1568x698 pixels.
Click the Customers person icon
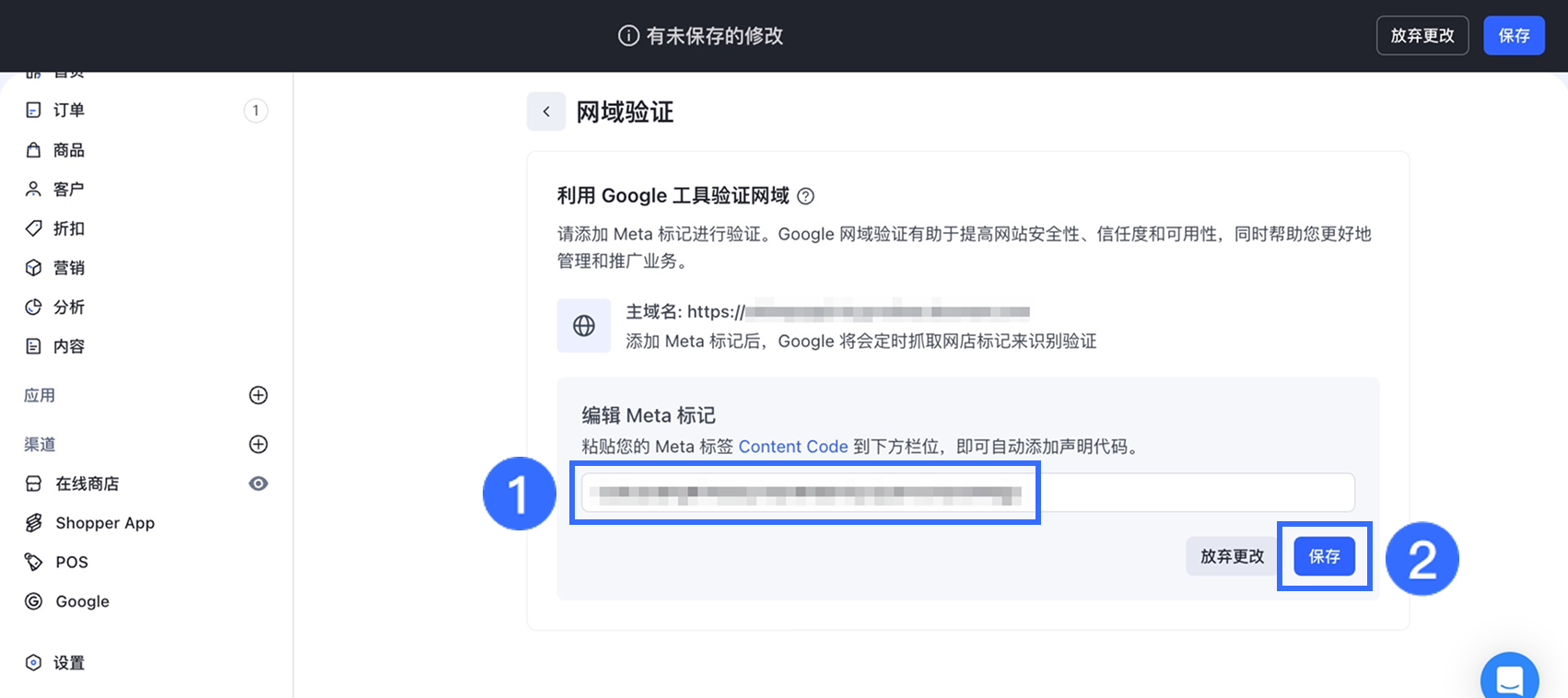pyautogui.click(x=33, y=189)
